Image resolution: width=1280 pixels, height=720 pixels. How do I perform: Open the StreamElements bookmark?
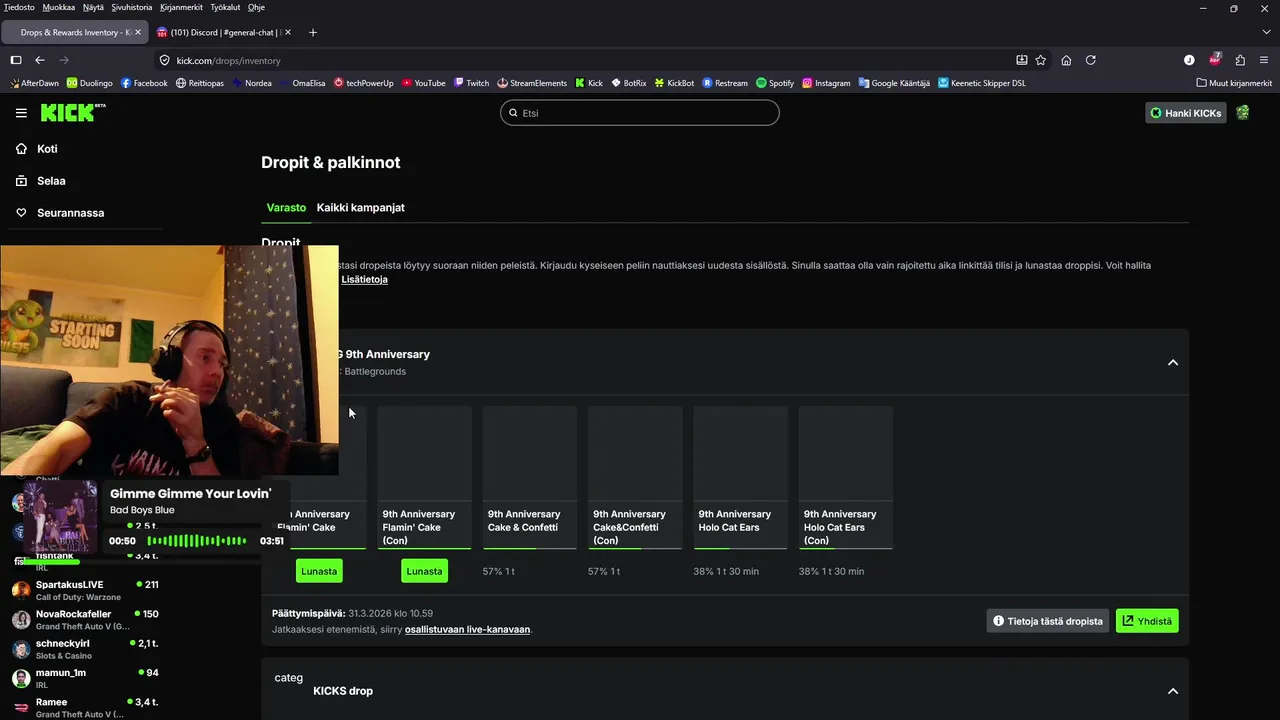pyautogui.click(x=532, y=83)
